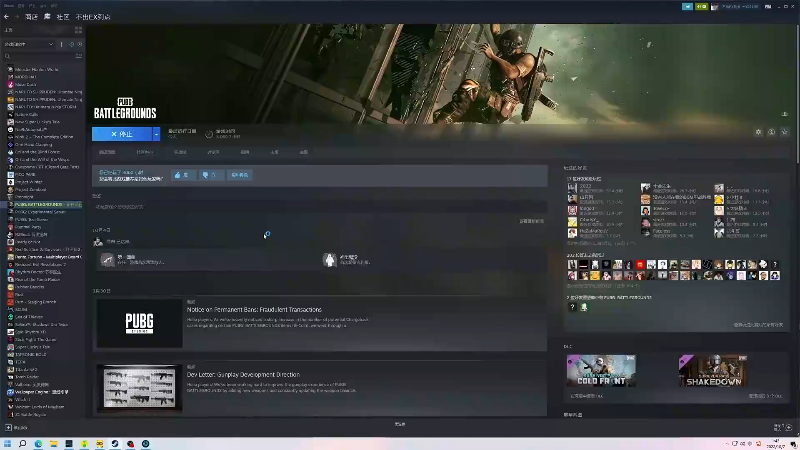Open the first game page tab (store page)
Image resolution: width=800 pixels, height=450 pixels.
[x=107, y=152]
